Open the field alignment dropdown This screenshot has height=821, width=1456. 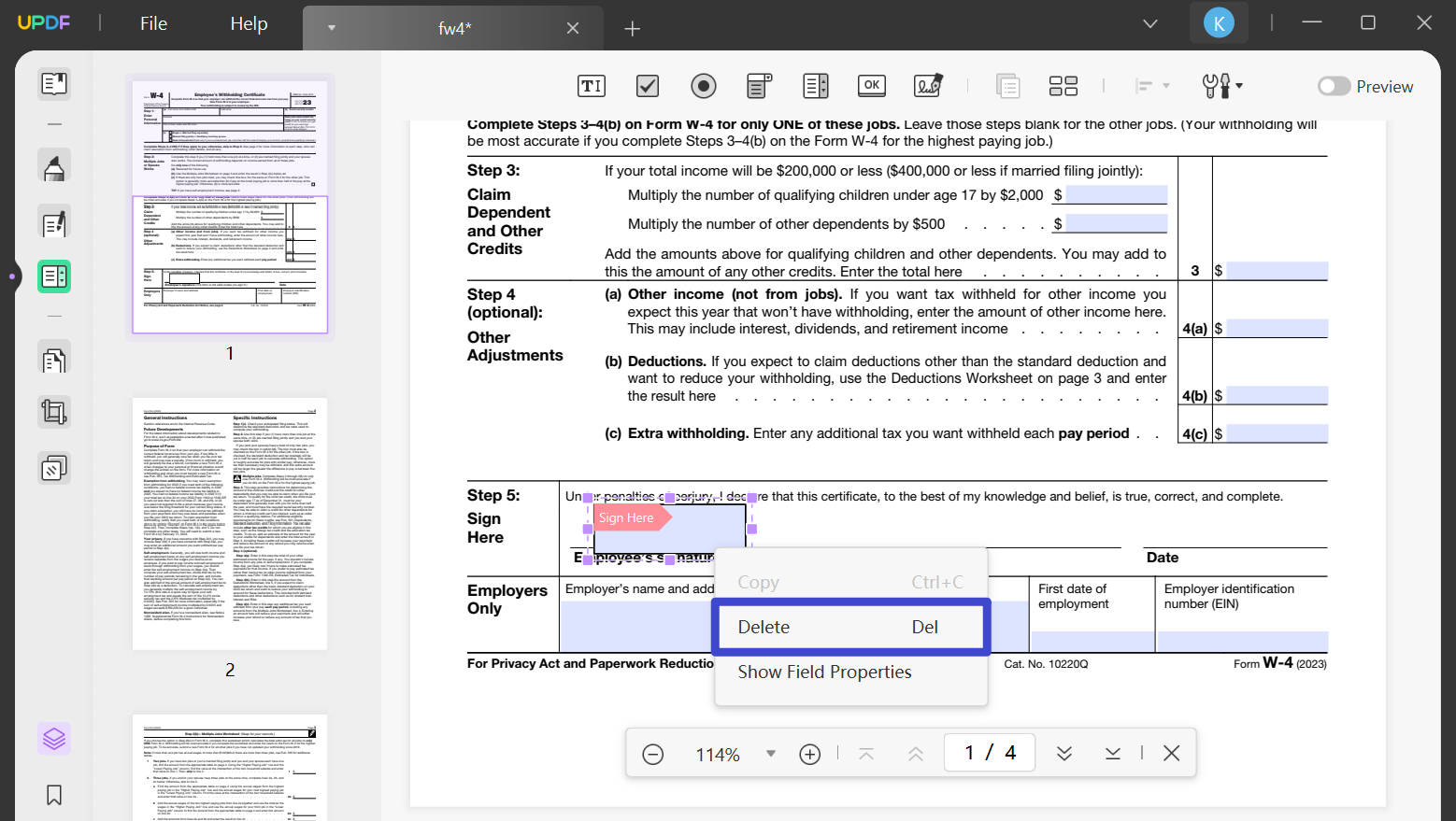[1152, 85]
